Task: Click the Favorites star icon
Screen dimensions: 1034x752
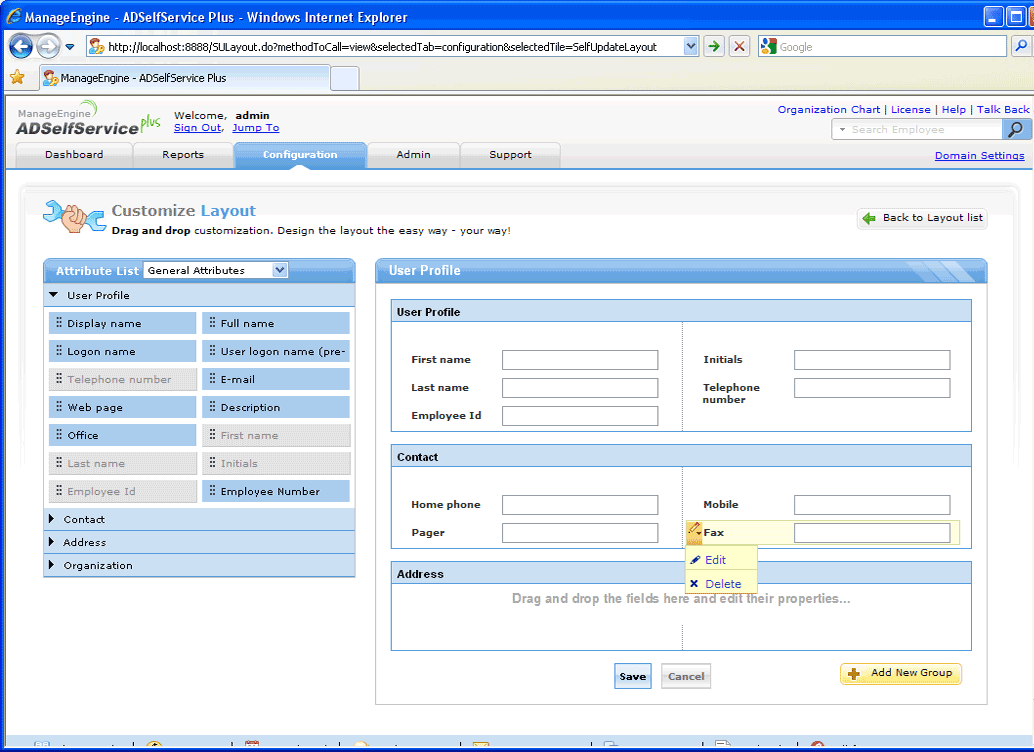Action: pyautogui.click(x=17, y=78)
